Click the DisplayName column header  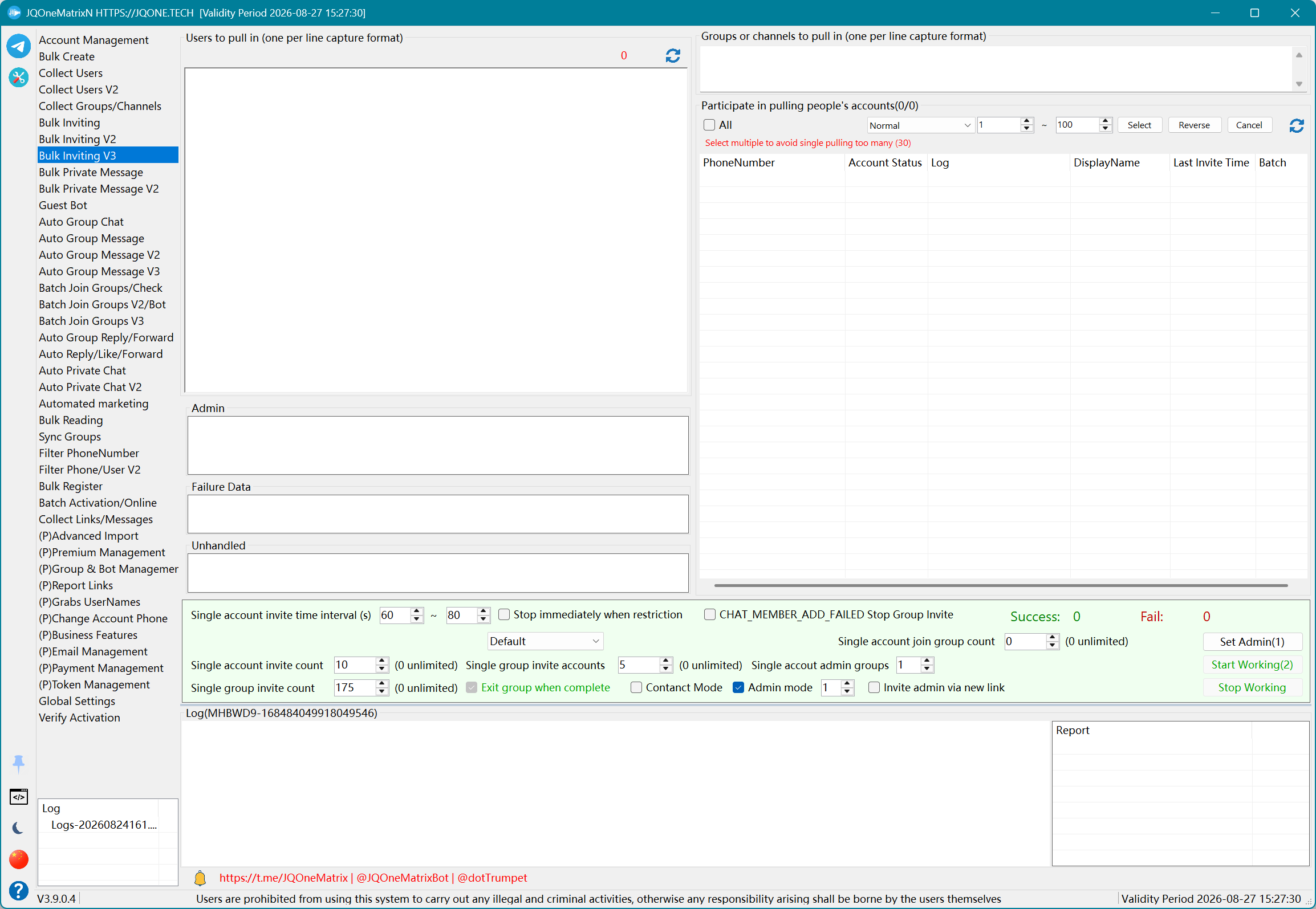(1120, 162)
